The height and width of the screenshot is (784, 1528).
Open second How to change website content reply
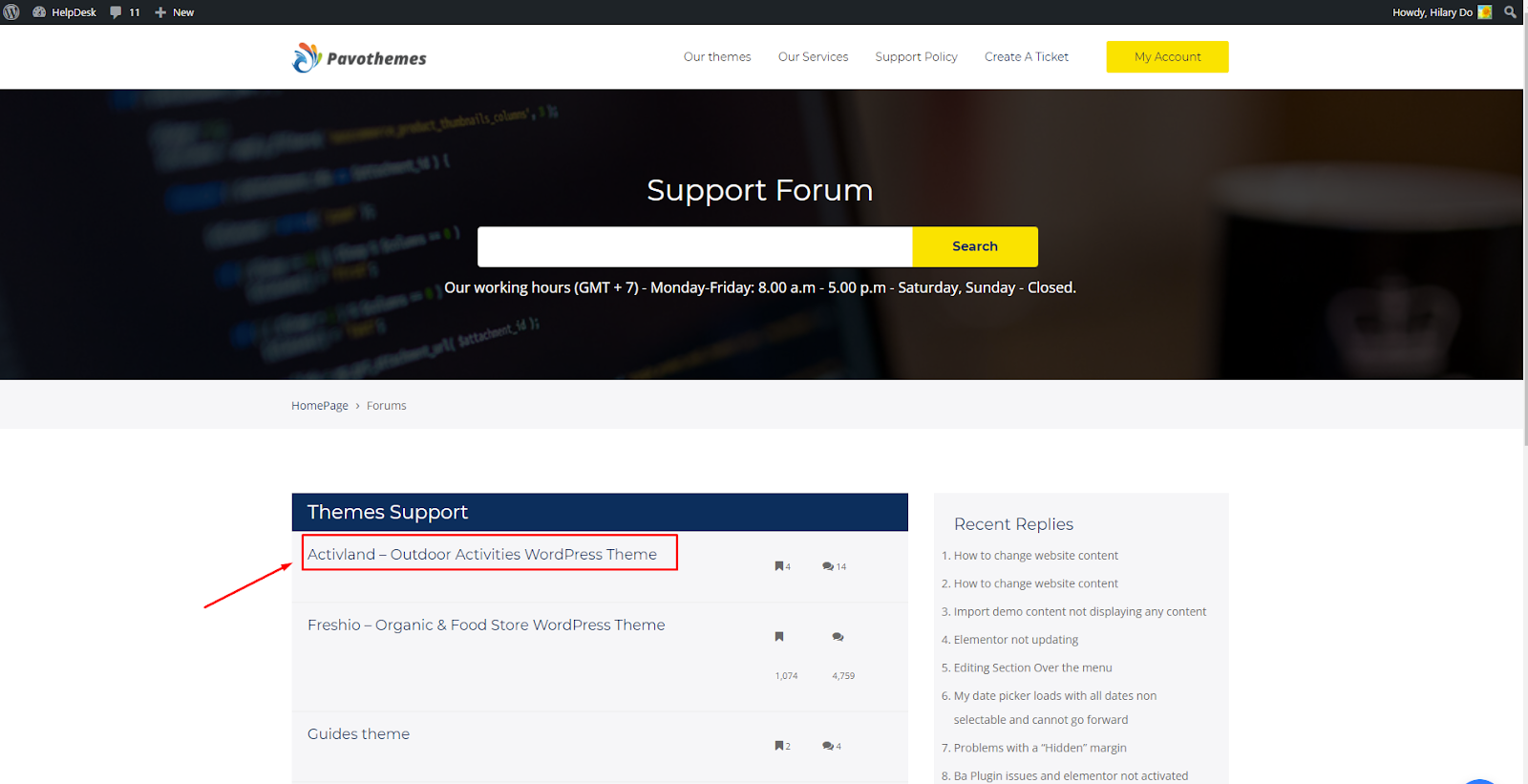[x=1036, y=583]
